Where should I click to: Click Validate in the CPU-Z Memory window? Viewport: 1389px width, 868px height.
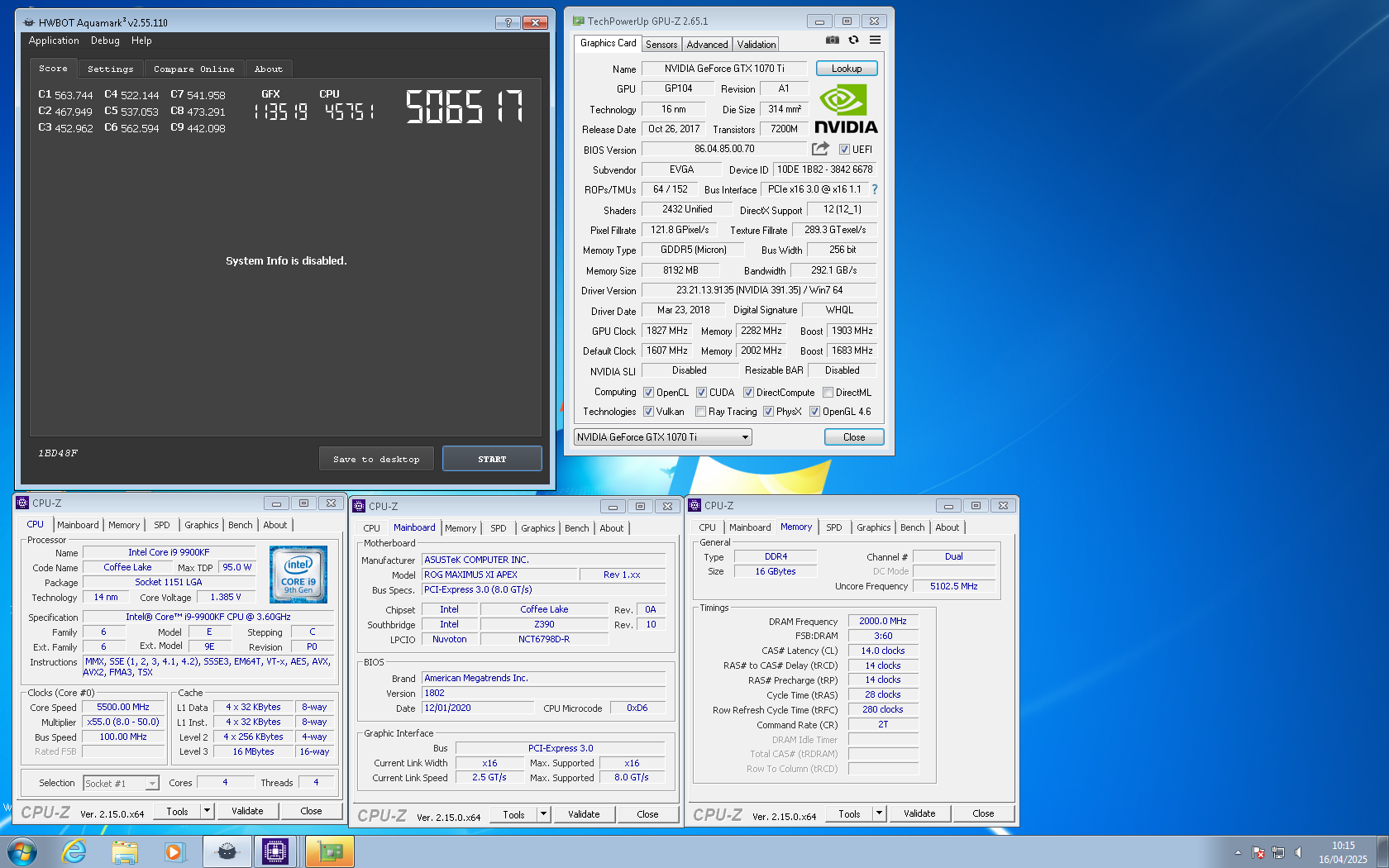(919, 813)
